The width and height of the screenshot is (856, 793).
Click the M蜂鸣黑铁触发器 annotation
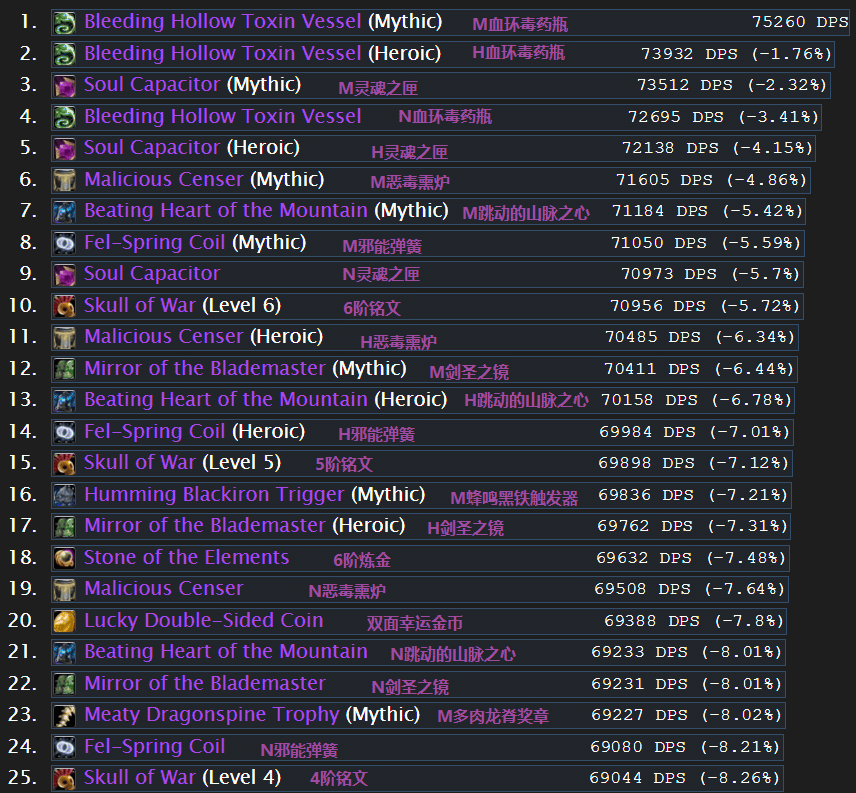pyautogui.click(x=514, y=498)
